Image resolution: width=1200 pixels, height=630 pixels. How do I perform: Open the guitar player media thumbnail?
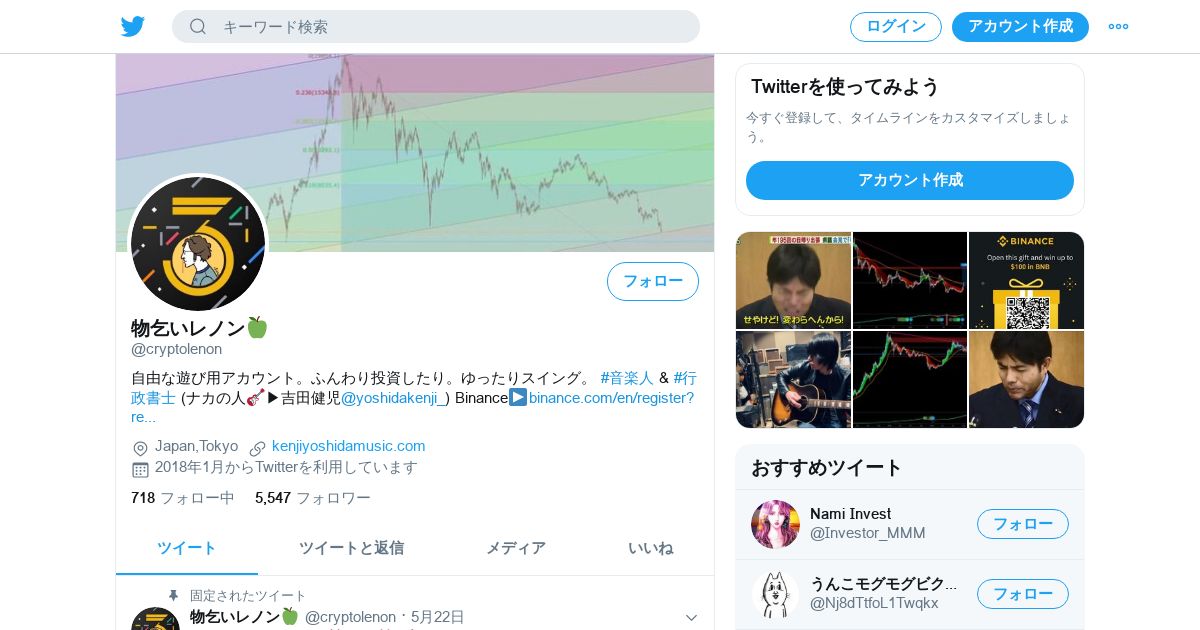pos(793,380)
